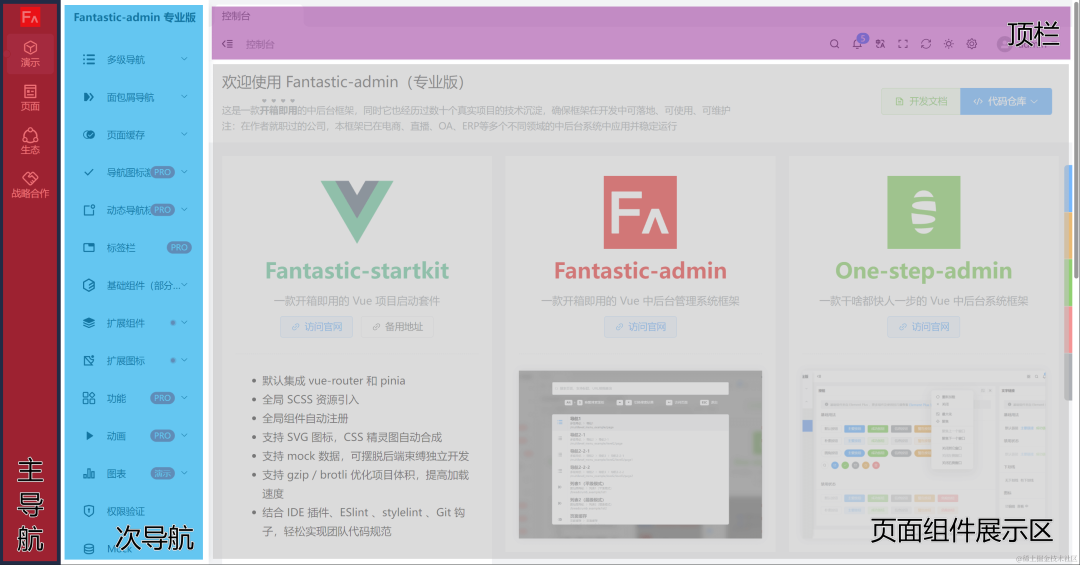This screenshot has height=565, width=1080.
Task: Click the 标签栏 menu icon
Action: click(89, 247)
